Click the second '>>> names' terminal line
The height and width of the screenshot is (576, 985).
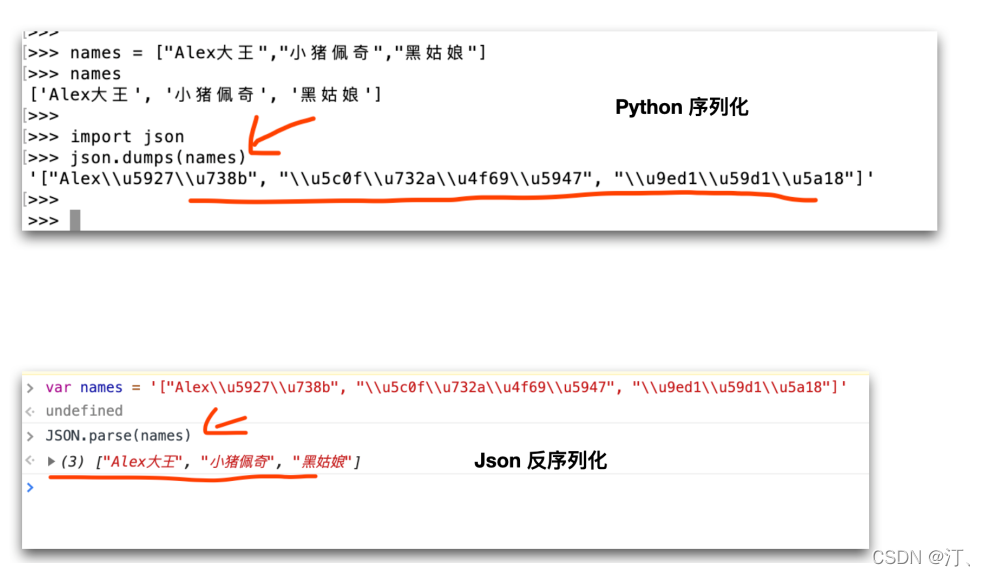(x=74, y=74)
